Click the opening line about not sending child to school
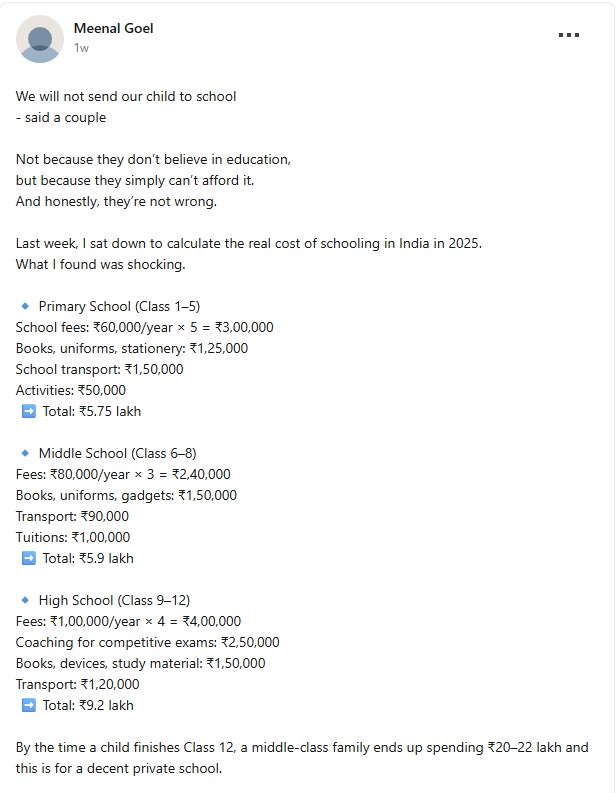Viewport: 616px width, 793px height. pyautogui.click(x=126, y=96)
